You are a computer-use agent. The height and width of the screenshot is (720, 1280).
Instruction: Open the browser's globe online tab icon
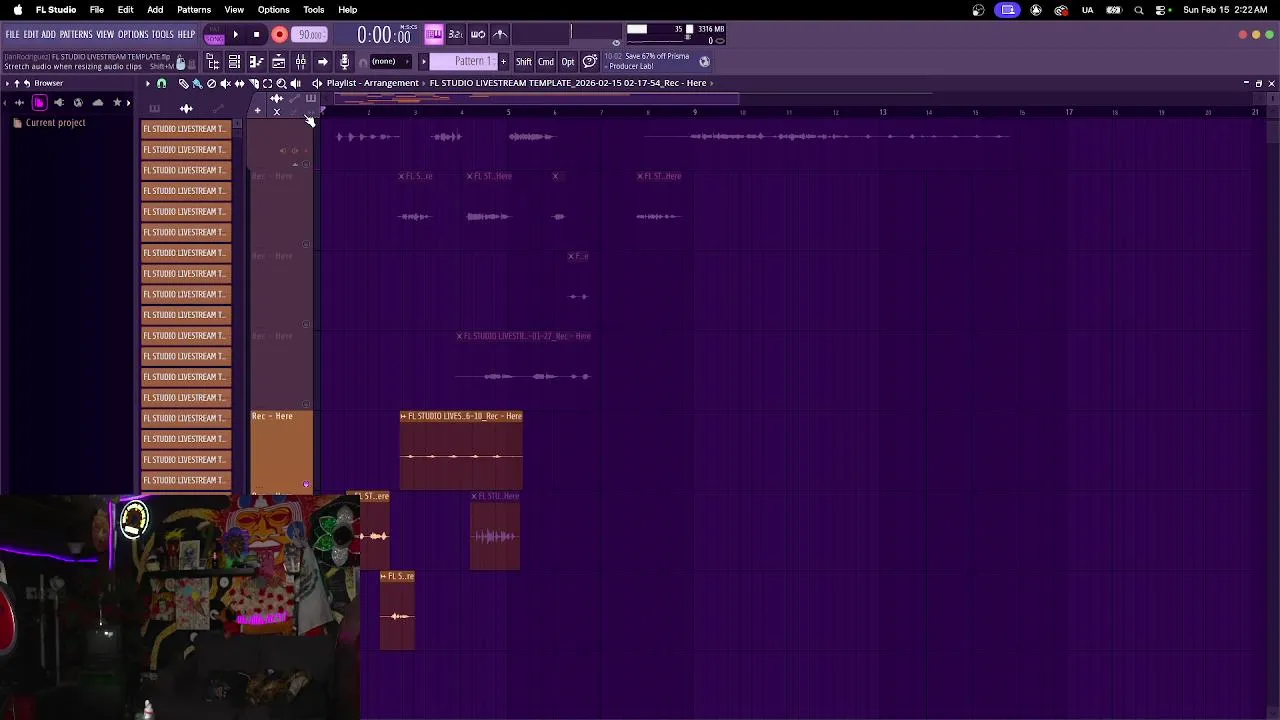click(78, 103)
